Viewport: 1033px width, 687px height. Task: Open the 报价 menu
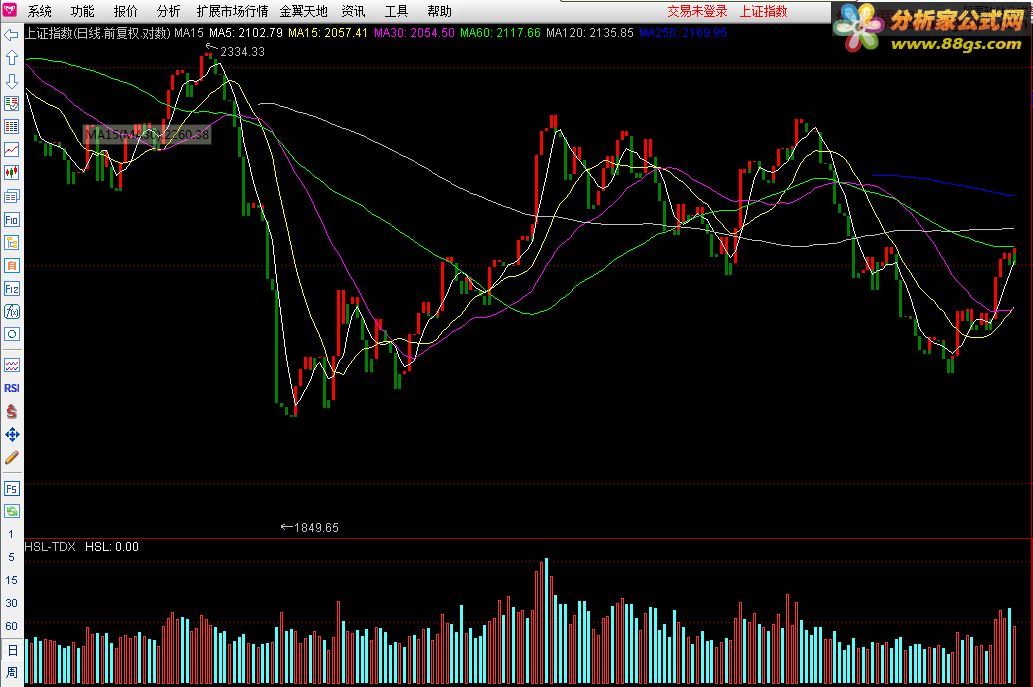[125, 11]
